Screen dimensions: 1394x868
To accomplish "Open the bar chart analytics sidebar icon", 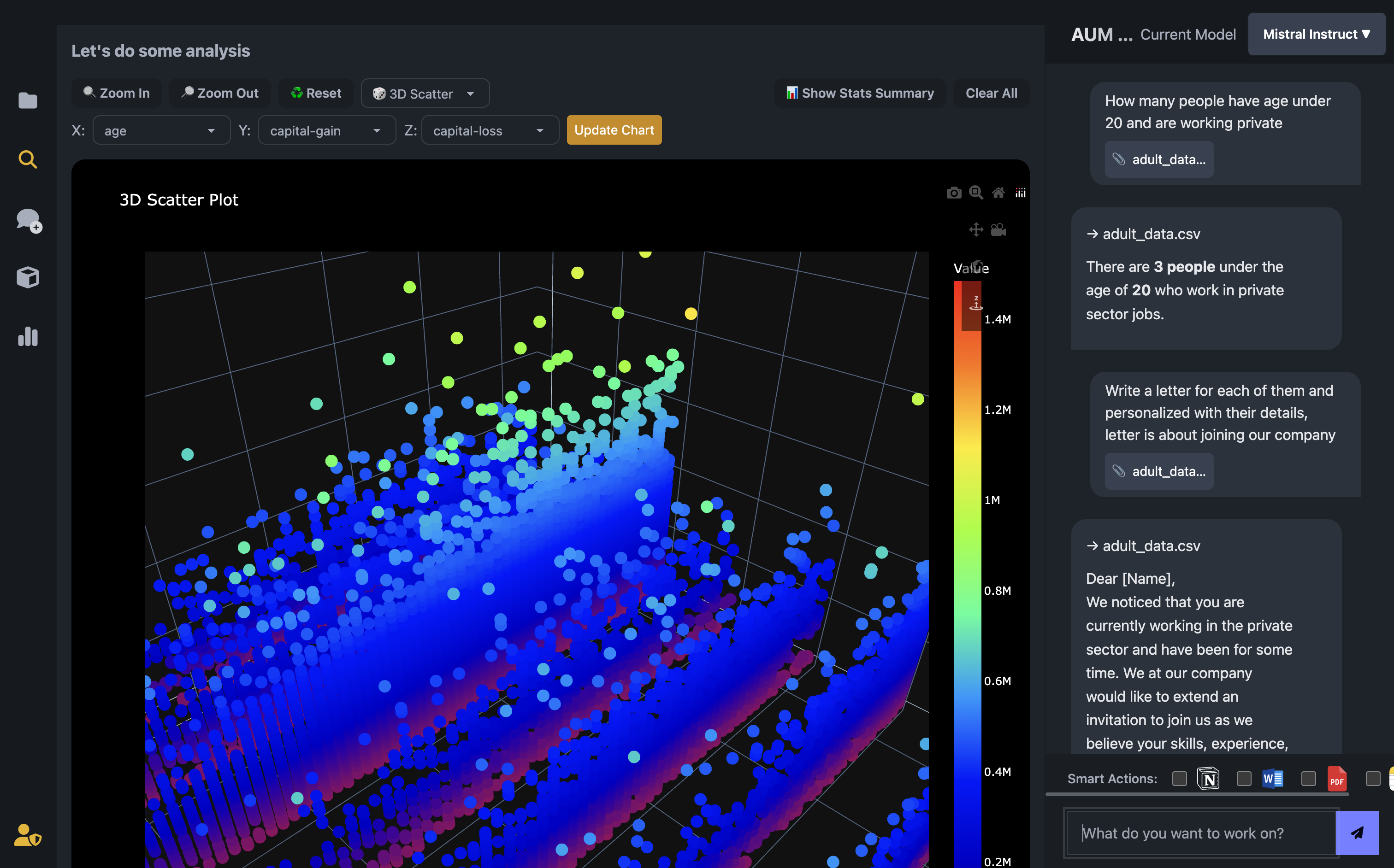I will coord(28,336).
